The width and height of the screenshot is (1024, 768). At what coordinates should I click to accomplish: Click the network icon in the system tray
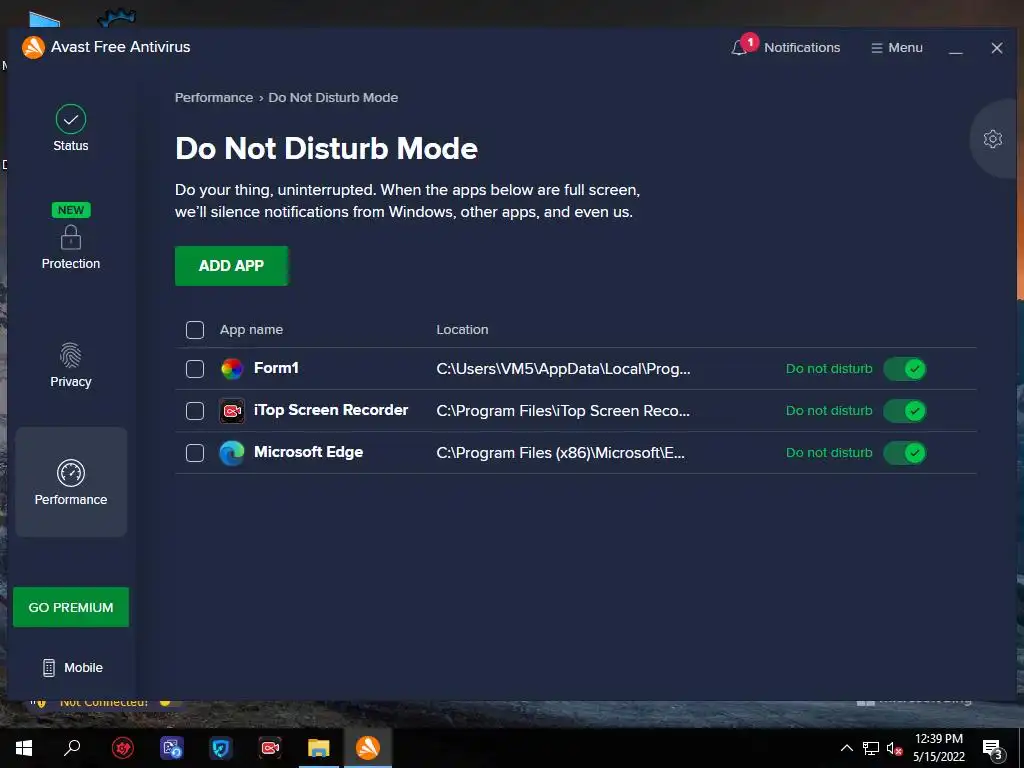[x=871, y=748]
